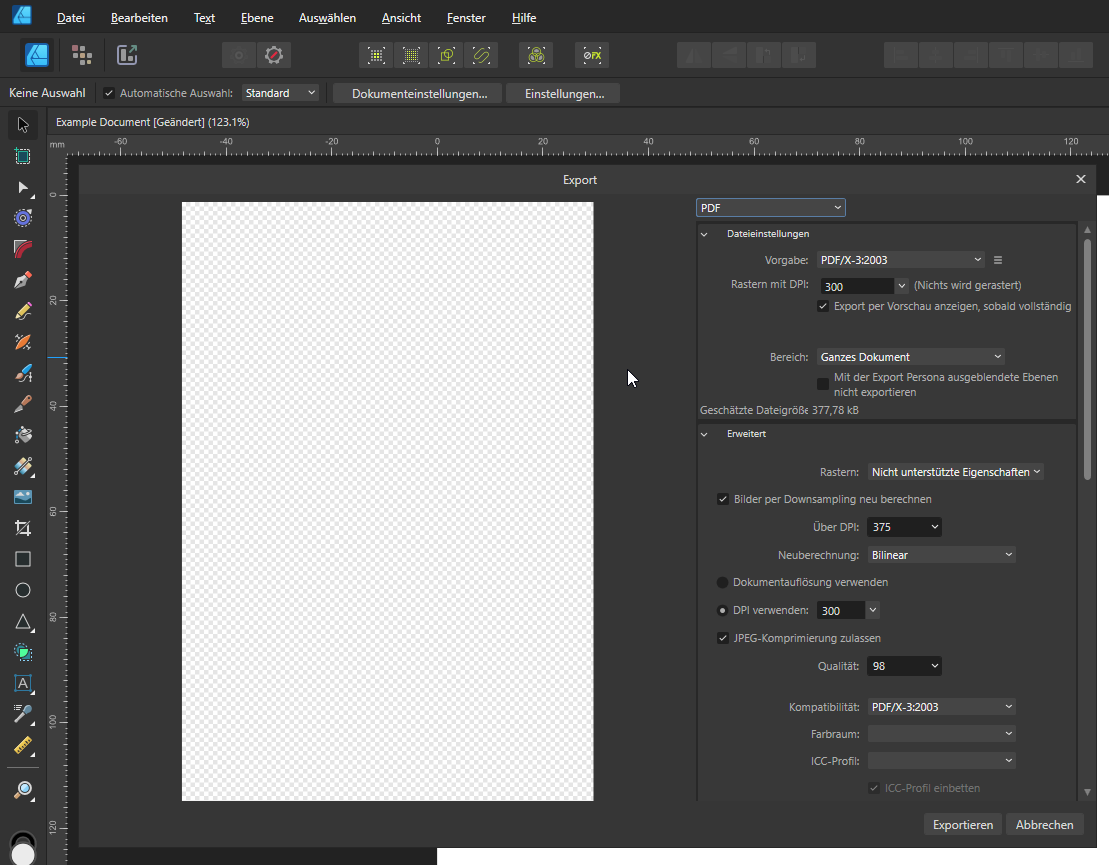Disable 'JPEG-Komprimierung zulassen' checkbox
1109x865 pixels.
coord(723,638)
